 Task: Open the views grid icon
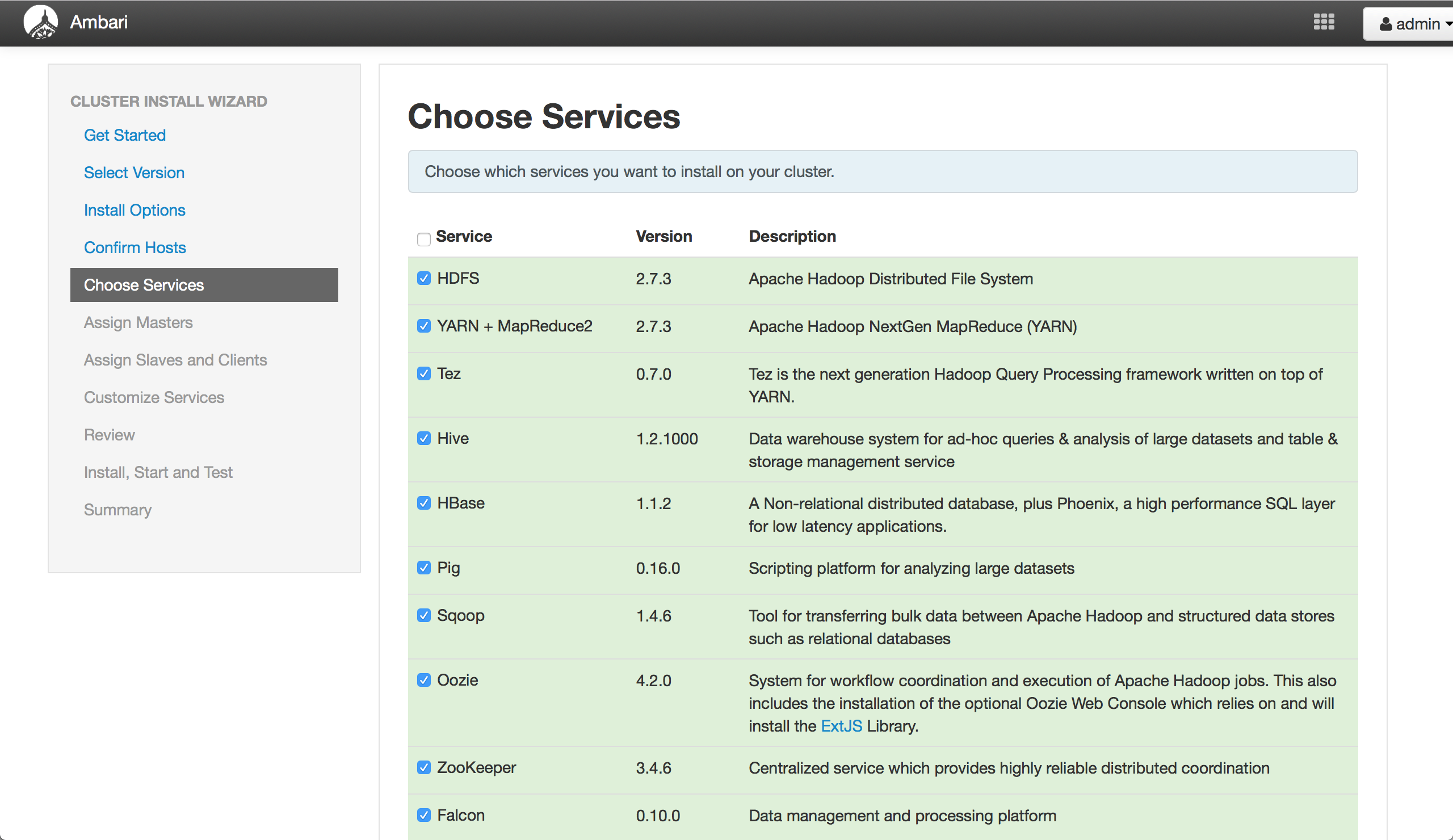coord(1324,22)
